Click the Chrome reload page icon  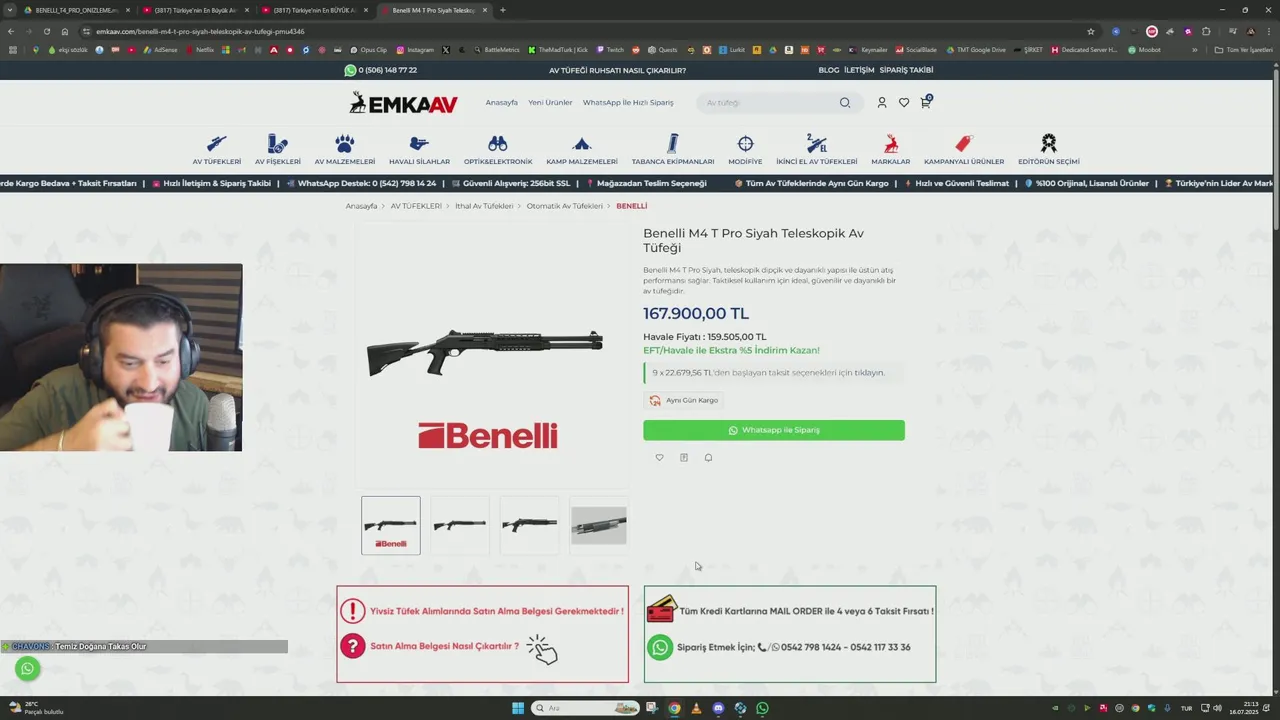46,31
